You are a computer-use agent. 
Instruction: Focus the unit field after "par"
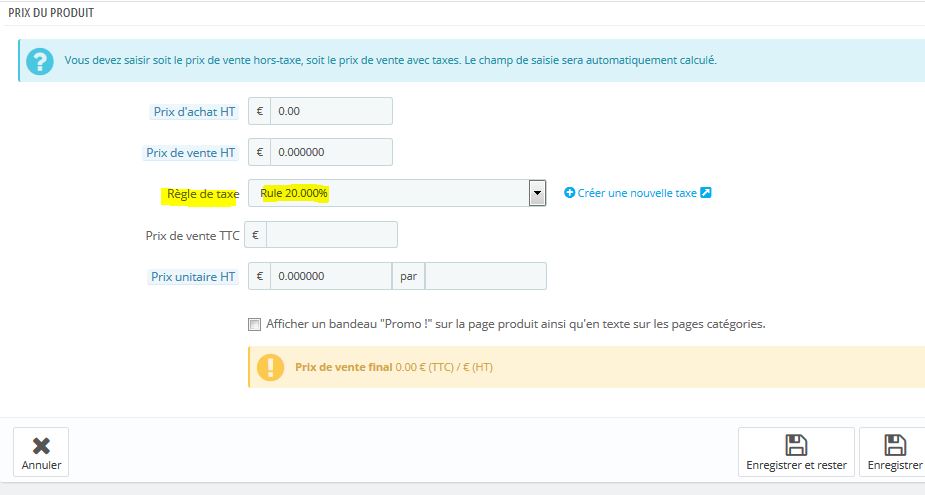(486, 276)
